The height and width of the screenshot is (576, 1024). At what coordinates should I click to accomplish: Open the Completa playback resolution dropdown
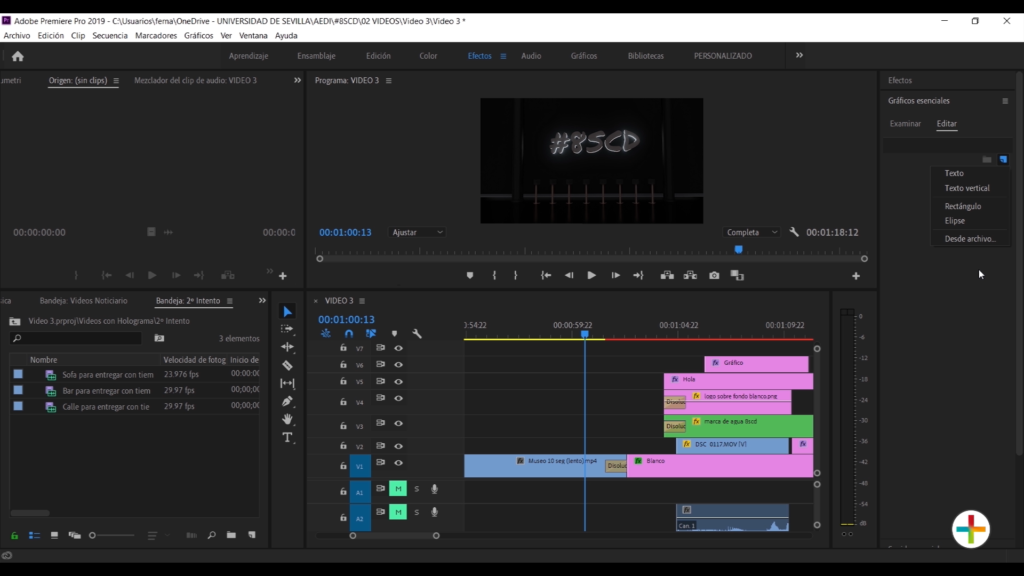point(752,232)
